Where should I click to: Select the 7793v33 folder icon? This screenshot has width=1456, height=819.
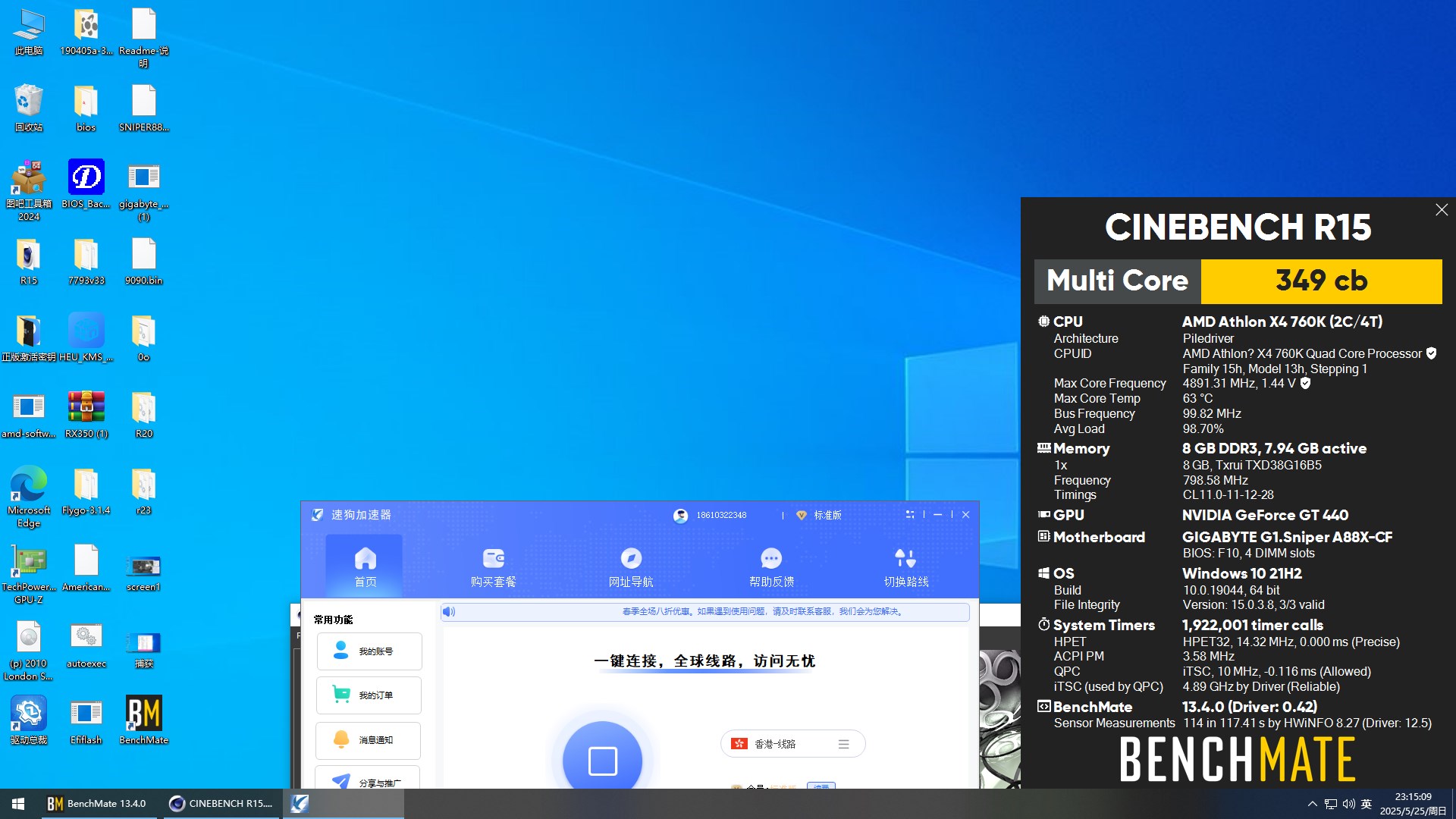pyautogui.click(x=86, y=262)
